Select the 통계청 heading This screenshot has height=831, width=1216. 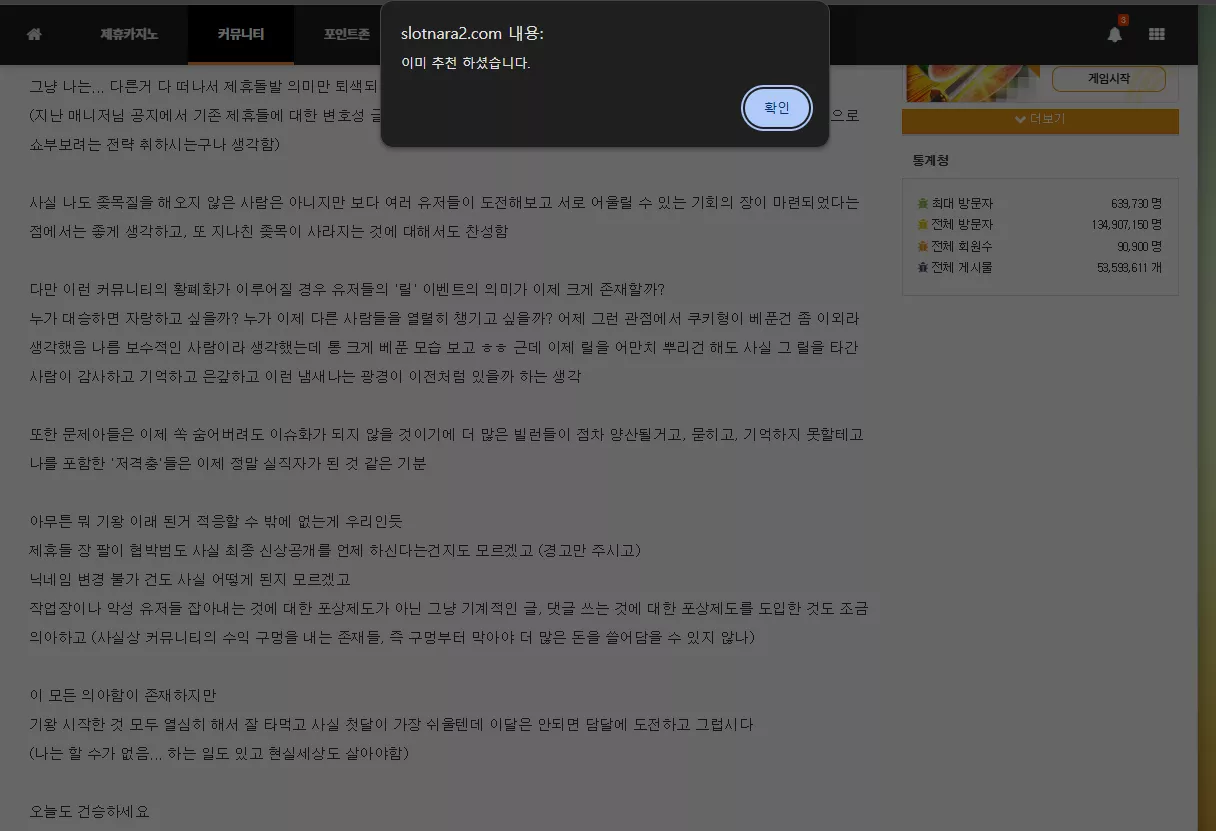click(x=931, y=160)
